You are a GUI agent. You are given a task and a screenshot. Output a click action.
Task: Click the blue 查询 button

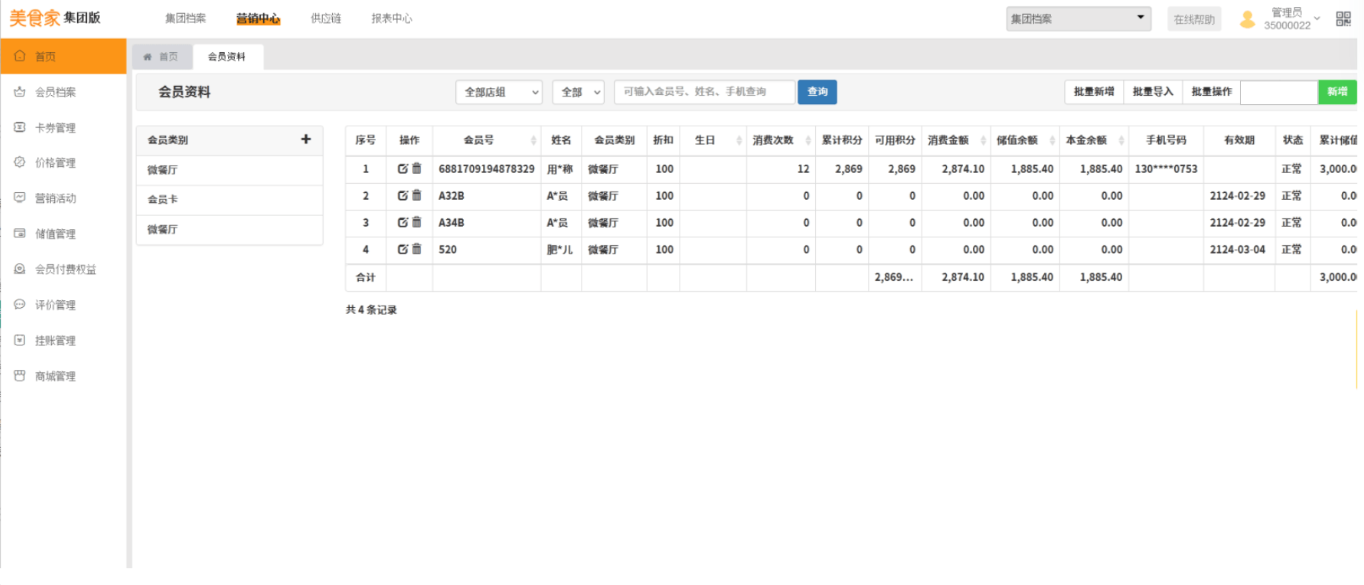817,92
